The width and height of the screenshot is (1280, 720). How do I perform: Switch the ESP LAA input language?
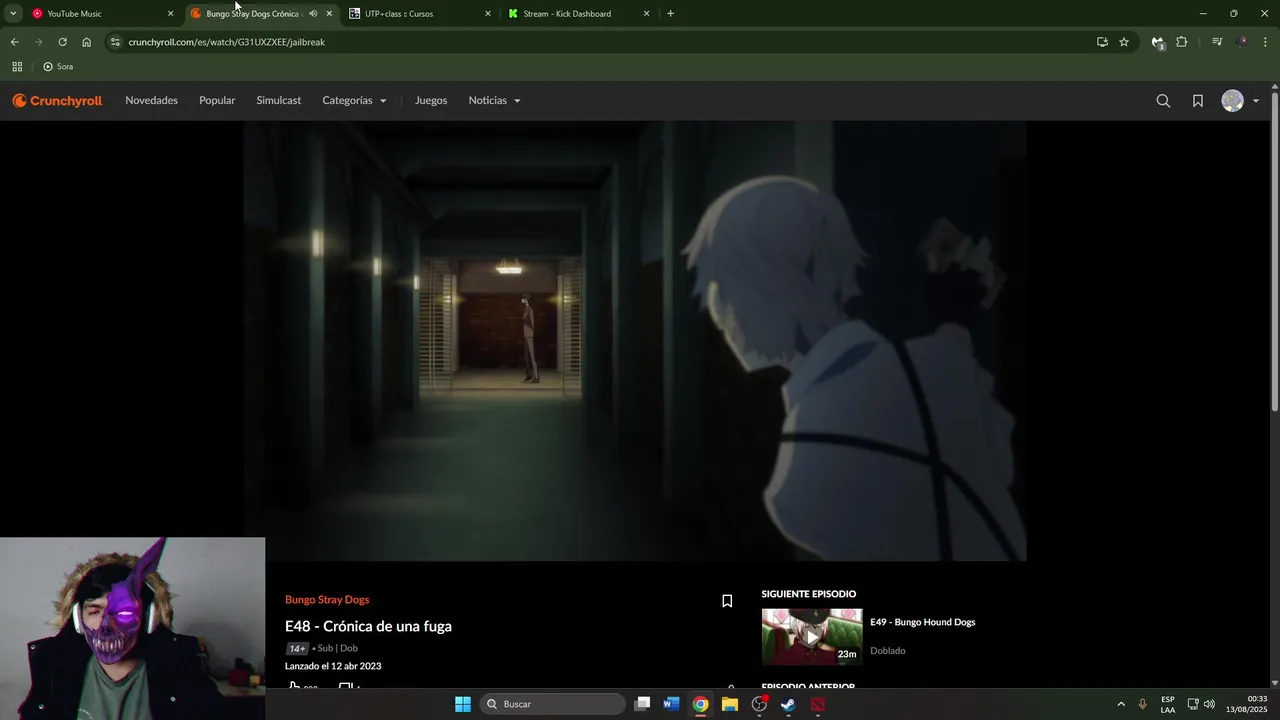point(1168,704)
